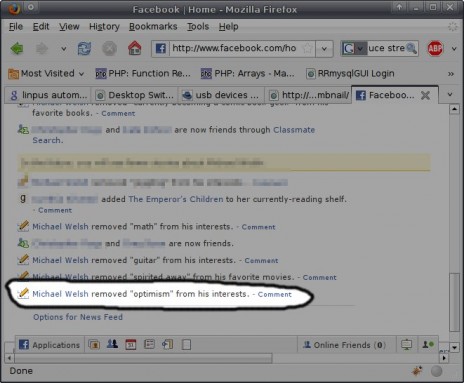
Task: Comment on the removed optimism story
Action: click(x=275, y=294)
